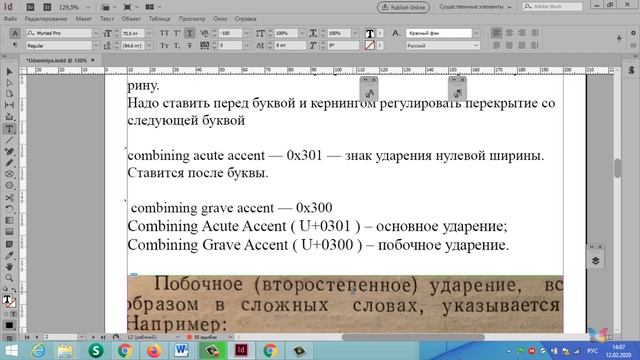The height and width of the screenshot is (360, 640).
Task: Pick the Pencil tool
Action: pos(9,163)
